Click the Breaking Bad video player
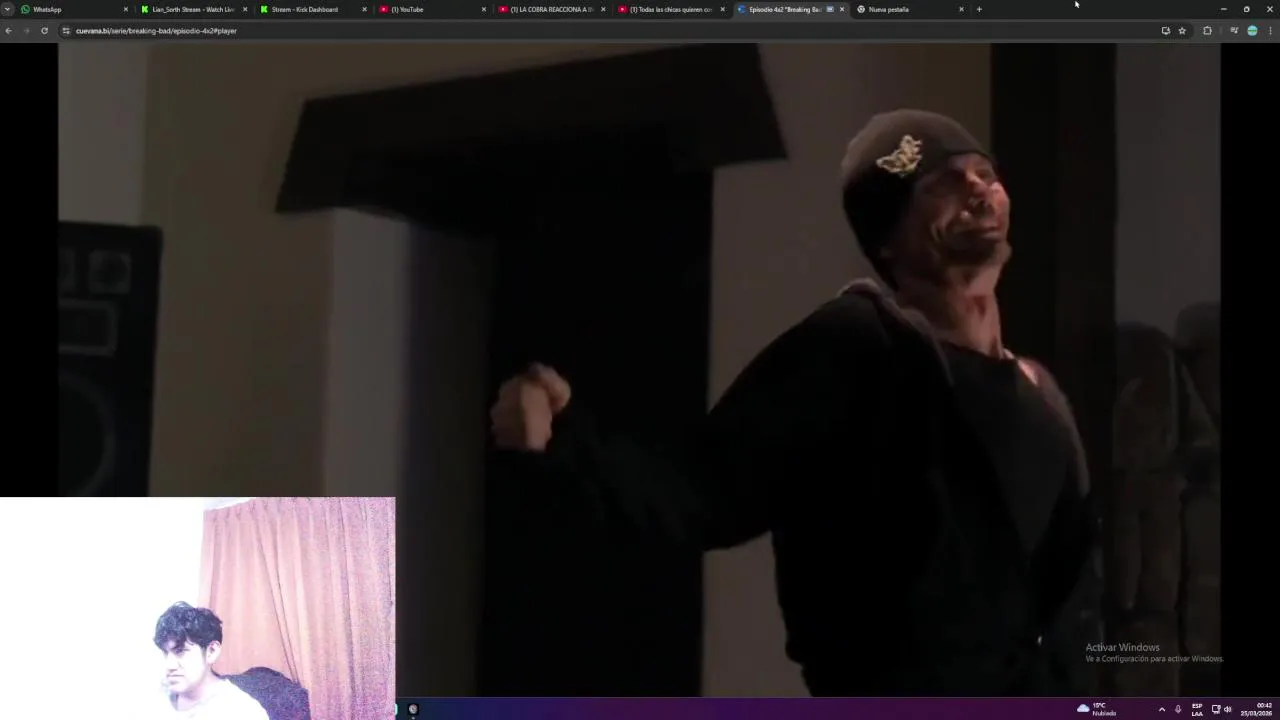Viewport: 1280px width, 720px height. click(639, 369)
